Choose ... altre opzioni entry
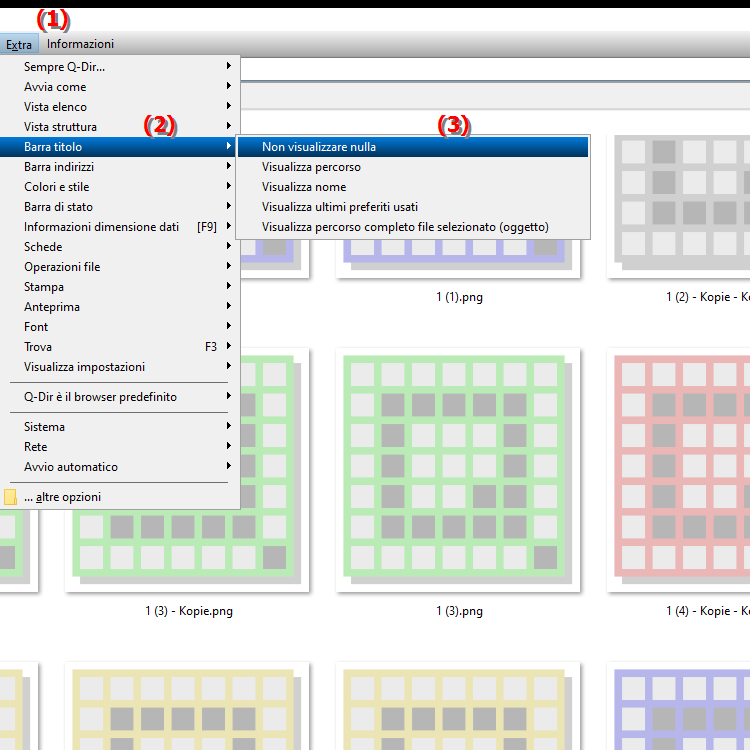Viewport: 750px width, 750px height. 119,497
